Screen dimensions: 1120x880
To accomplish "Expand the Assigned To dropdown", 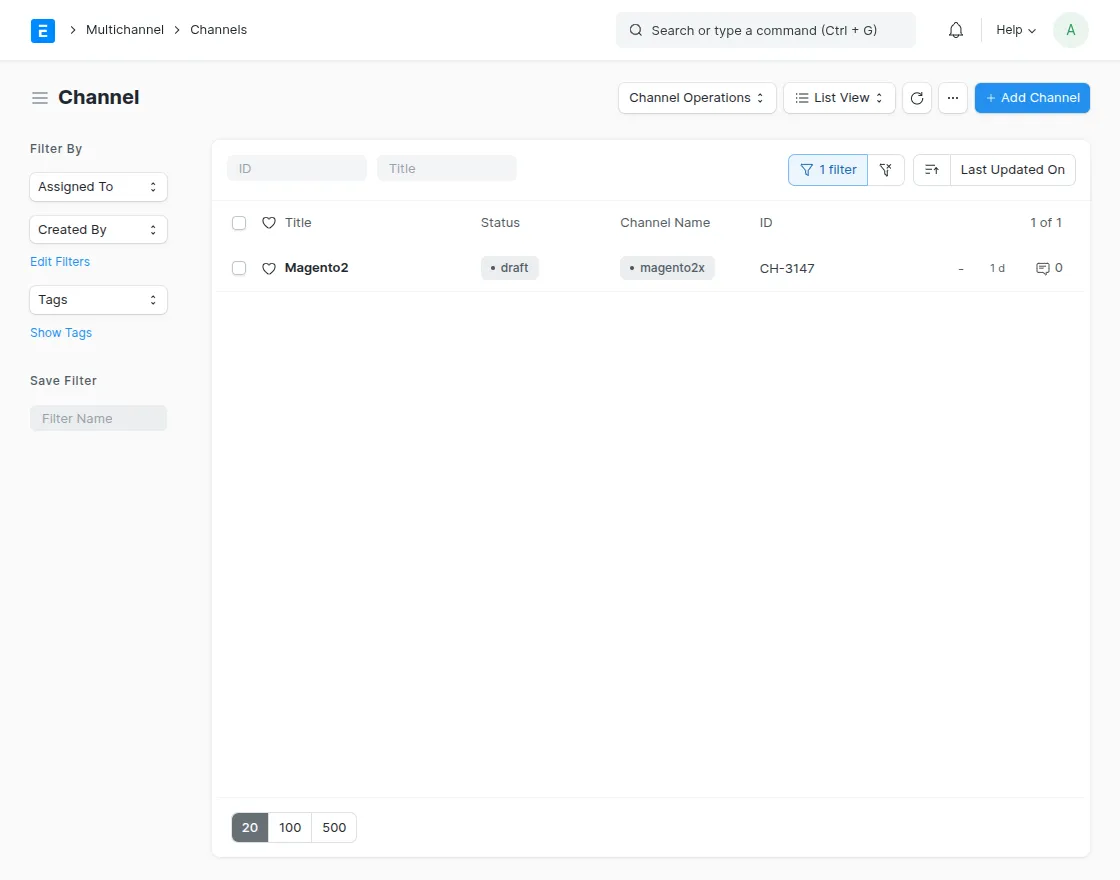I will (x=98, y=187).
